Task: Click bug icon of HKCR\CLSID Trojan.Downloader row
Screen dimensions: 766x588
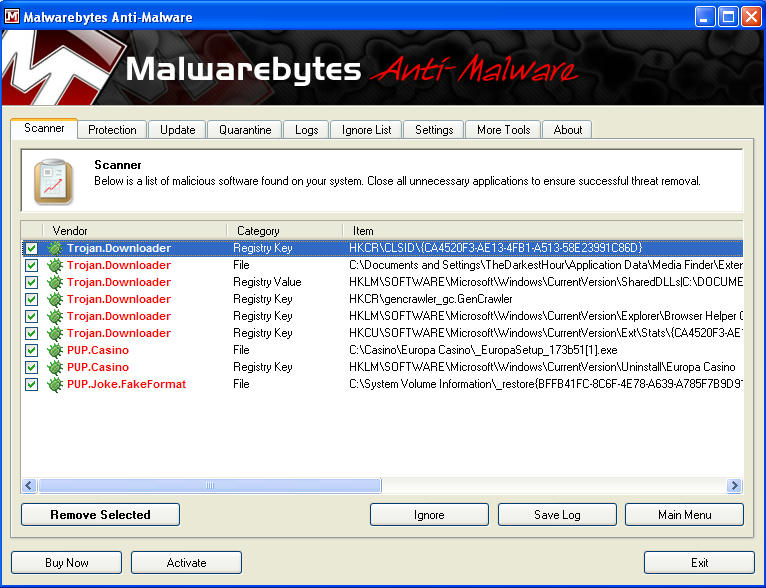Action: (x=55, y=248)
